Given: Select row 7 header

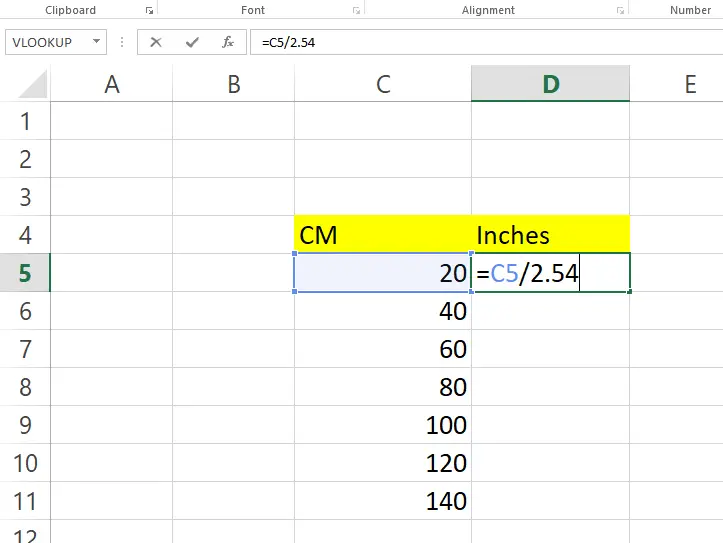Looking at the screenshot, I should pyautogui.click(x=25, y=349).
